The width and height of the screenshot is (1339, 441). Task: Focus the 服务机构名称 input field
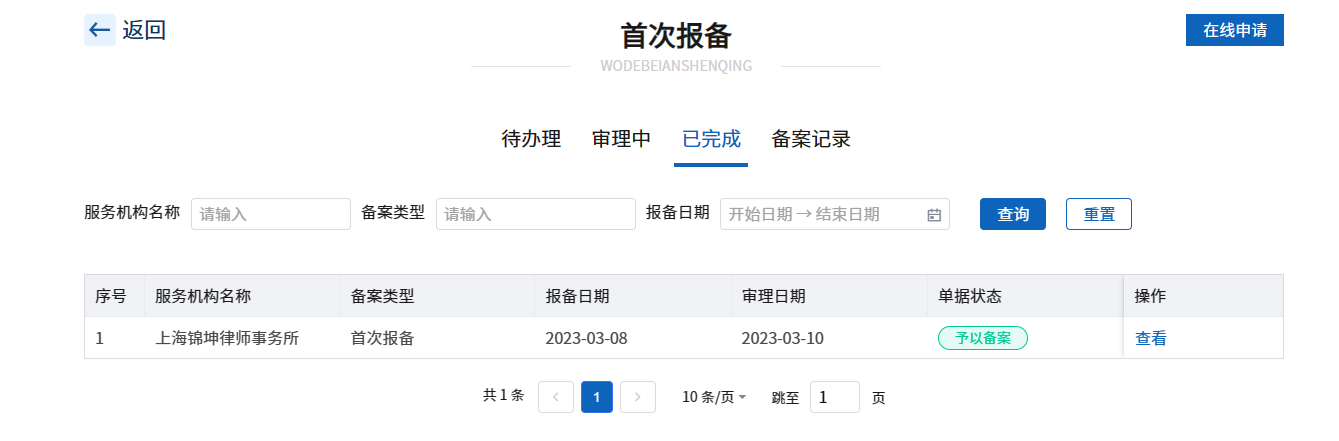coord(271,214)
